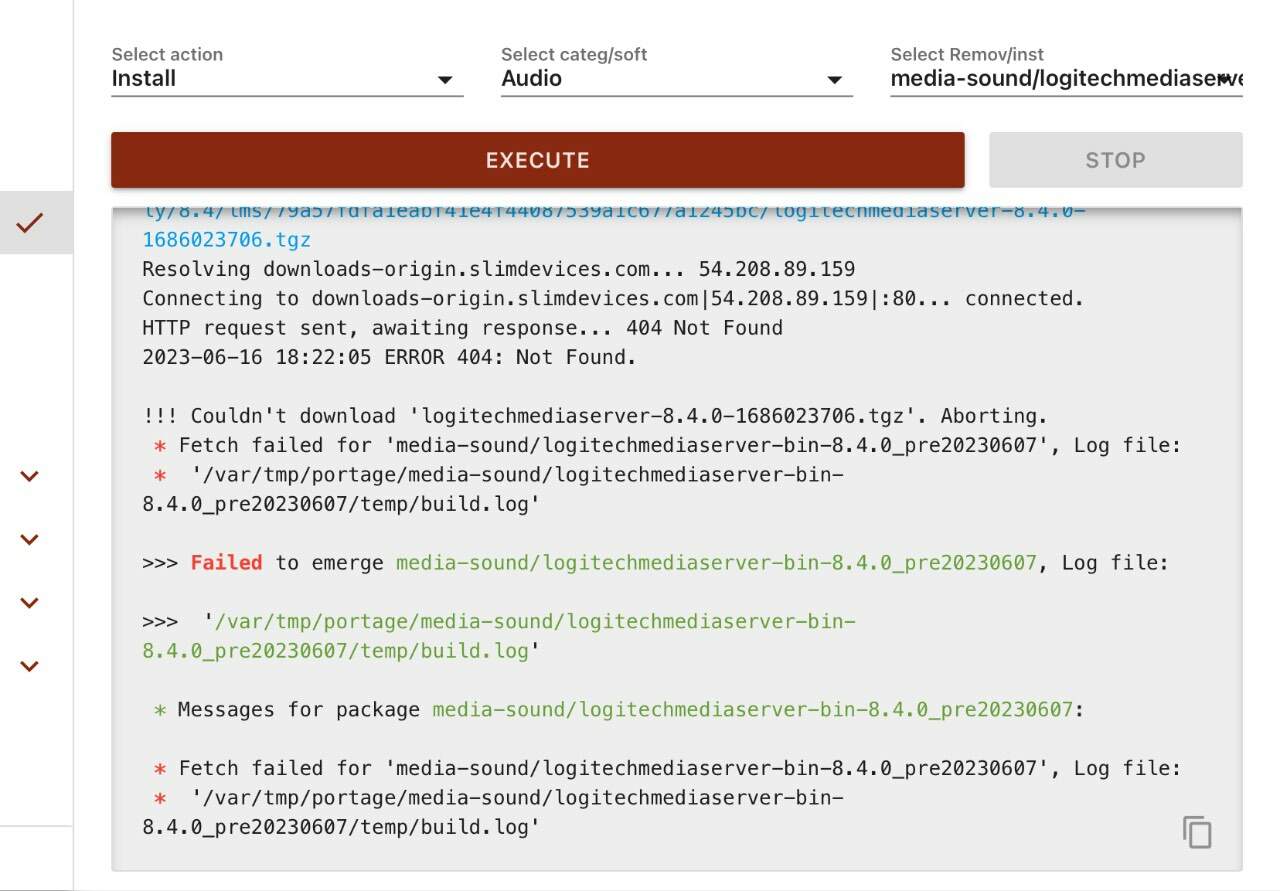
Task: Open the Select Remov/inst dropdown arrow
Action: pyautogui.click(x=1226, y=79)
